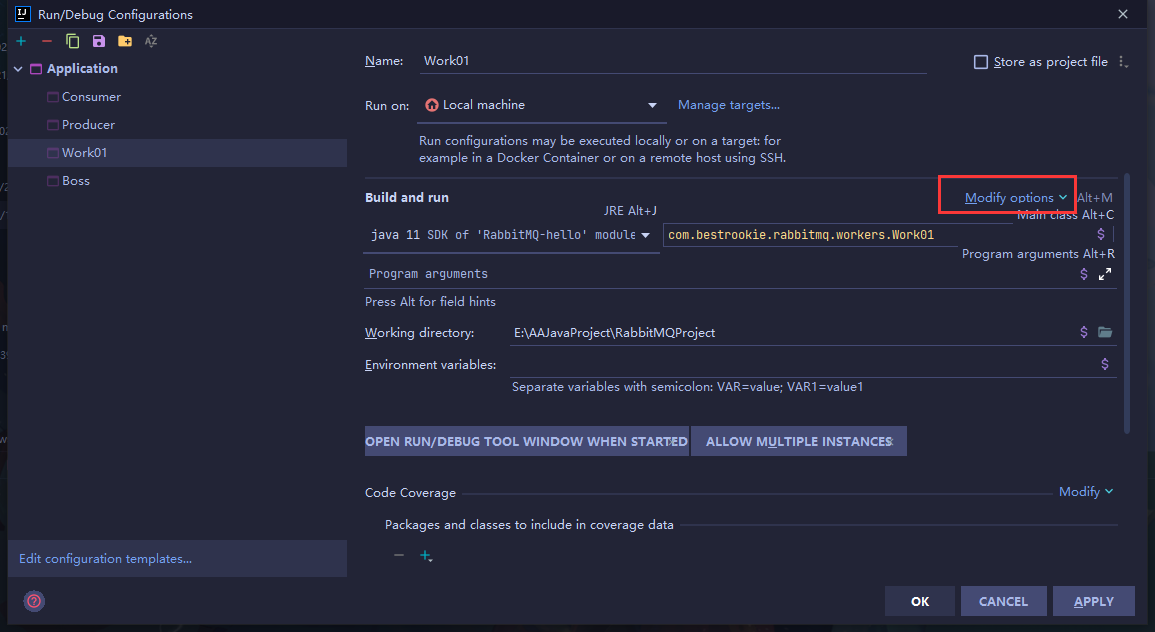
Task: Remove the Open run/debug tool window option tag
Action: tap(673, 441)
